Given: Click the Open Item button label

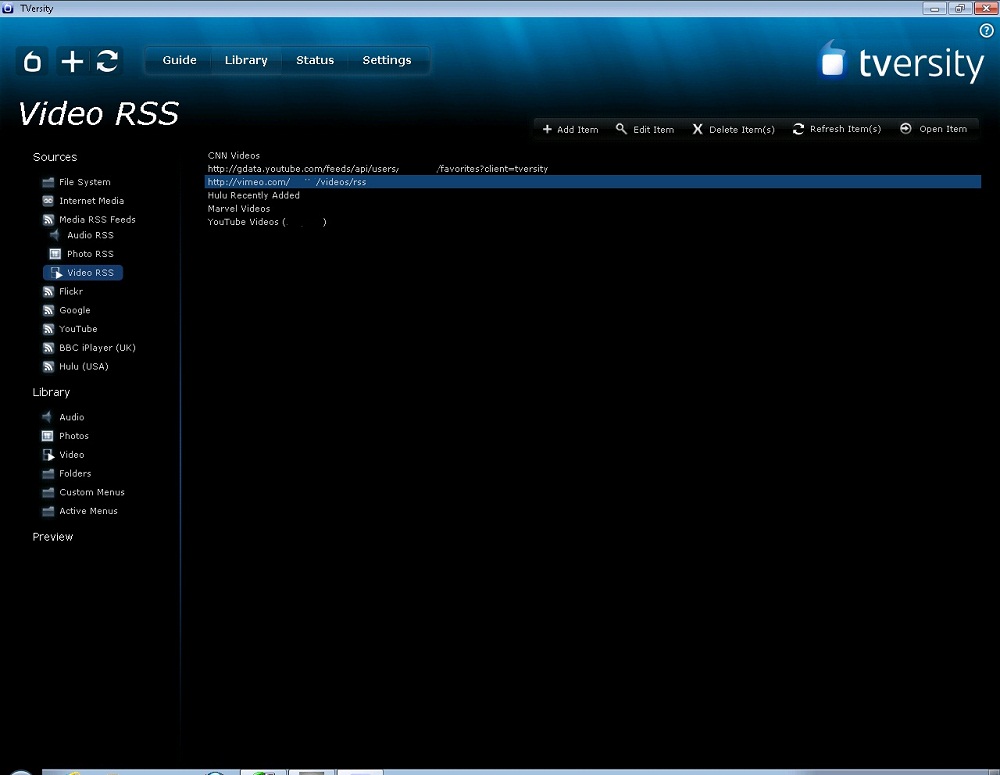Looking at the screenshot, I should [x=943, y=129].
